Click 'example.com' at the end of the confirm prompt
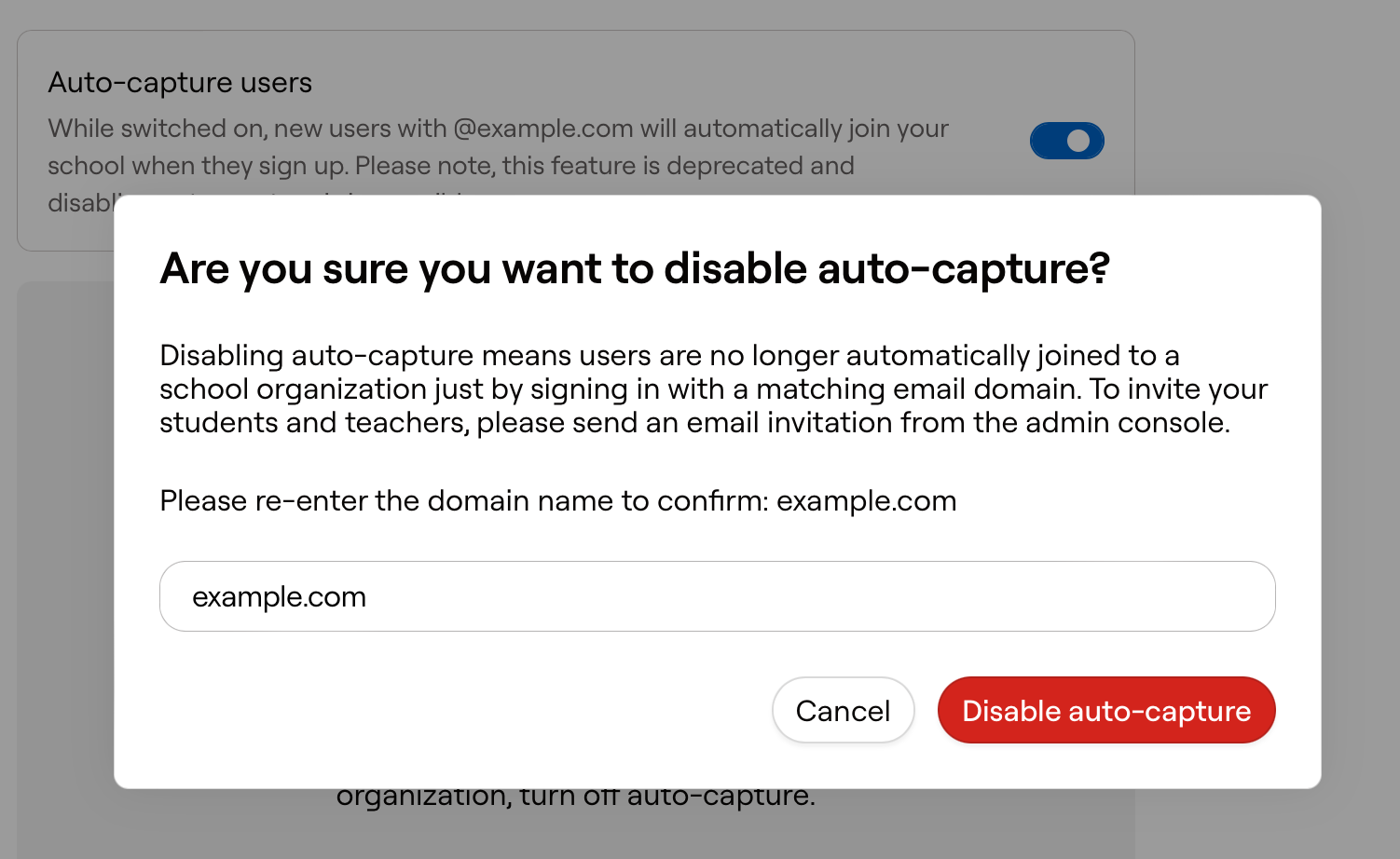Screen dimensions: 1400x859 click(x=866, y=501)
